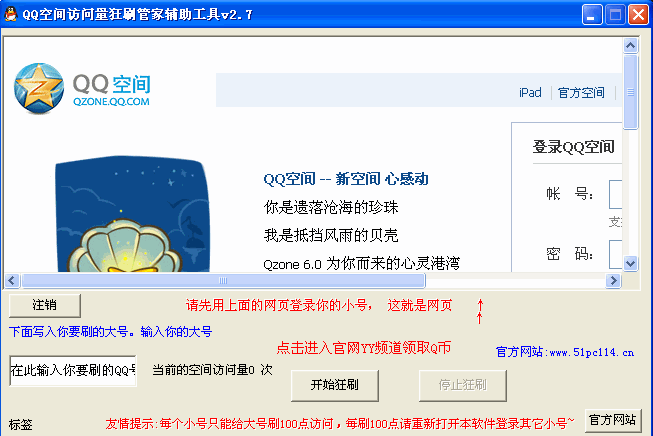Click the vertical scrollbar down arrow

pyautogui.click(x=631, y=263)
